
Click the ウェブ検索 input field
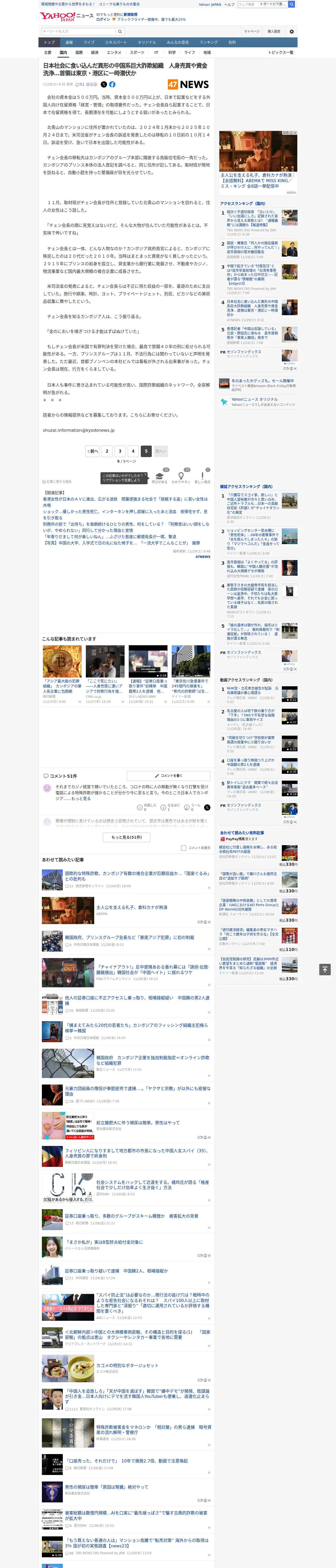point(248,4)
